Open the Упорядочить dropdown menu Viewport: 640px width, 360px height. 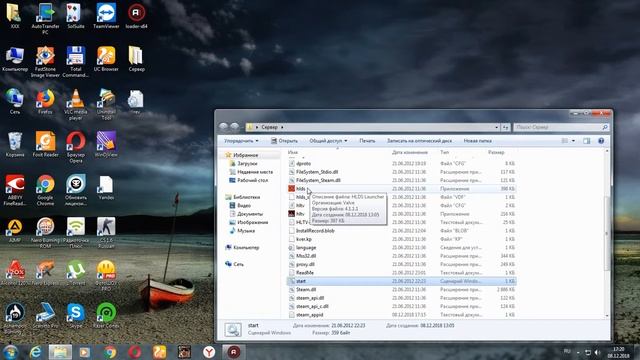241,140
